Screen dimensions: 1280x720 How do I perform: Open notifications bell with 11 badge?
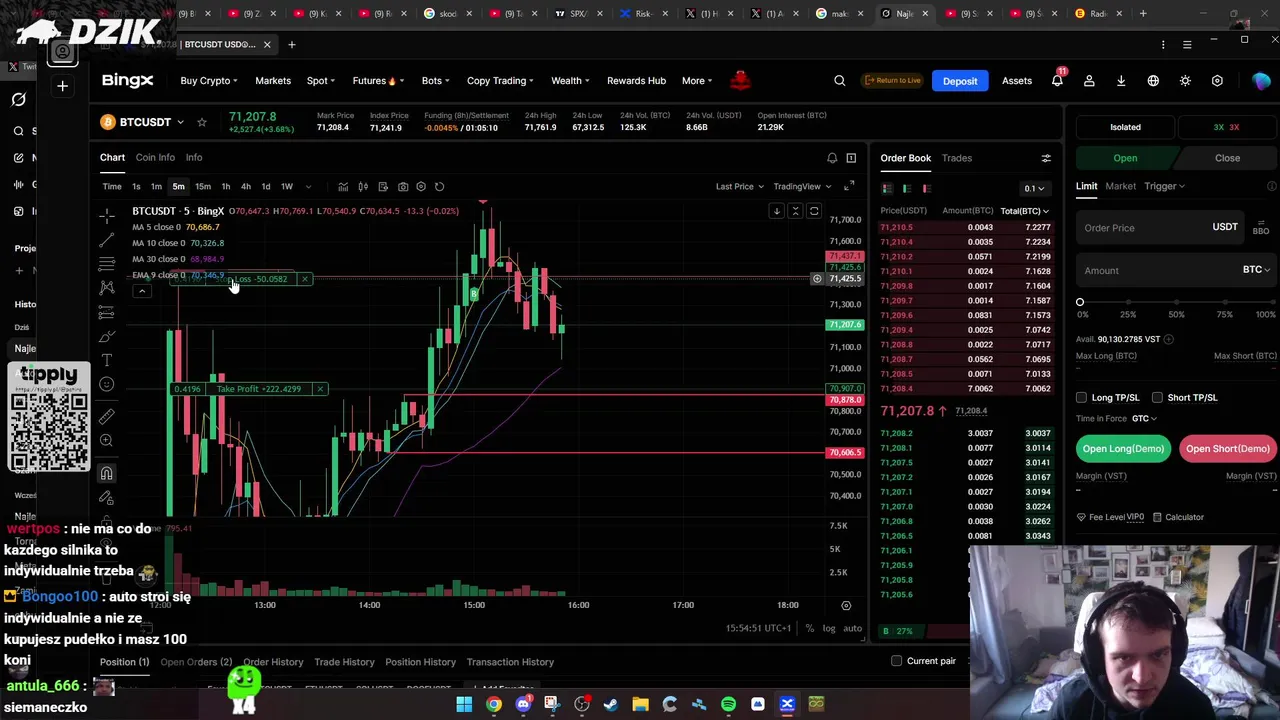(x=1057, y=80)
